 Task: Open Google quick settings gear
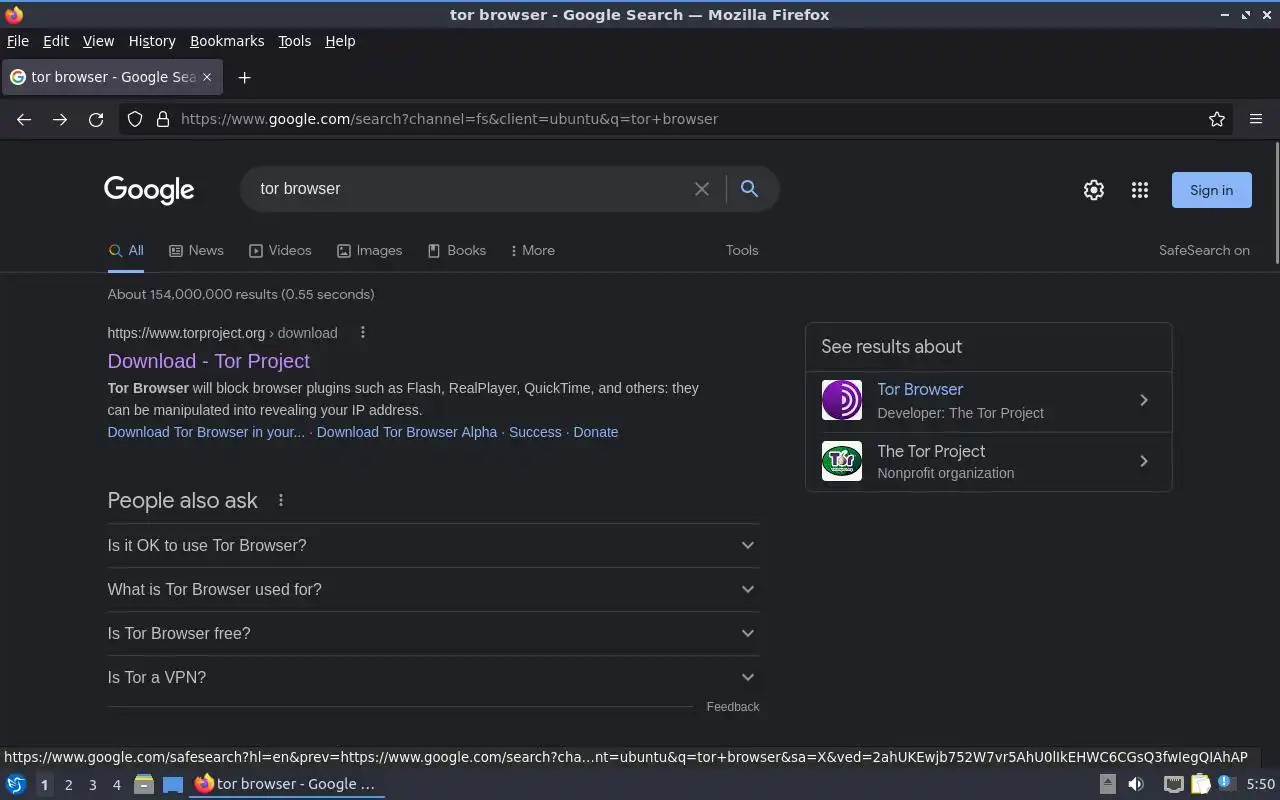[1094, 190]
